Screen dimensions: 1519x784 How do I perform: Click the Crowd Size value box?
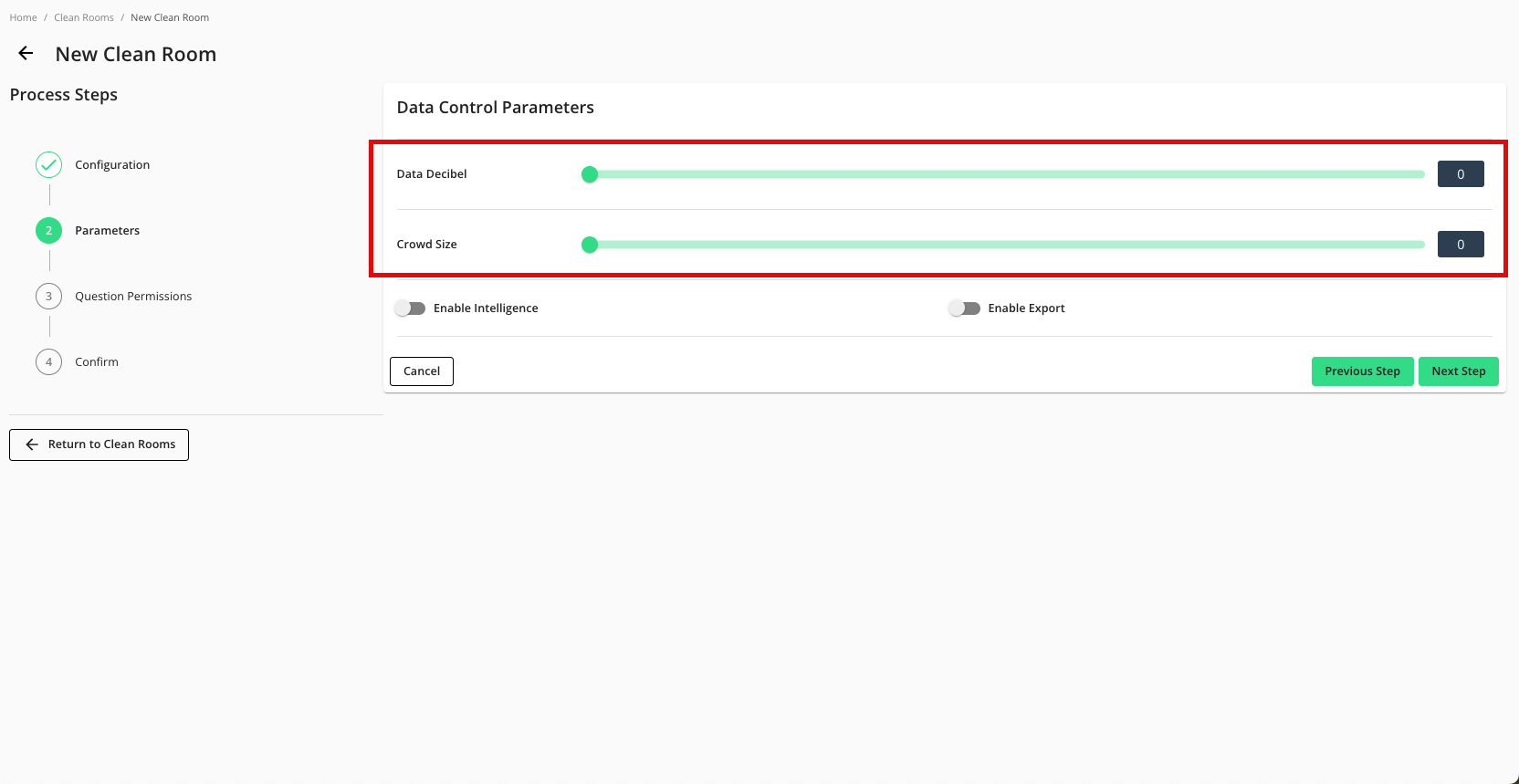[1460, 245]
